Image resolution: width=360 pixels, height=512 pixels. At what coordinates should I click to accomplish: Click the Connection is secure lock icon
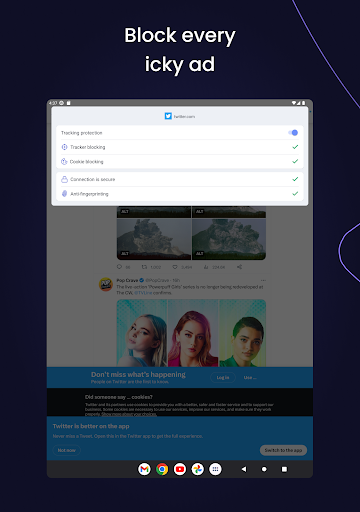(64, 179)
